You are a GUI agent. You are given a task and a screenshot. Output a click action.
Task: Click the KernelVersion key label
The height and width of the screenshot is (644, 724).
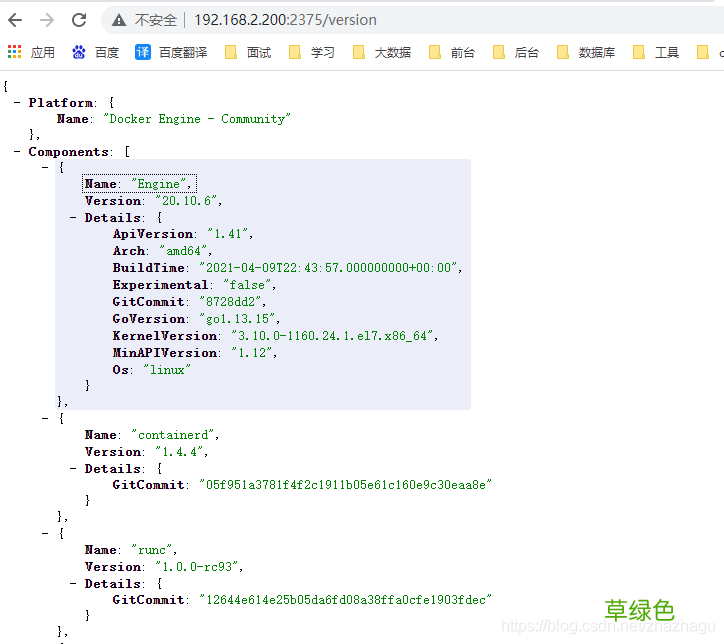(165, 336)
